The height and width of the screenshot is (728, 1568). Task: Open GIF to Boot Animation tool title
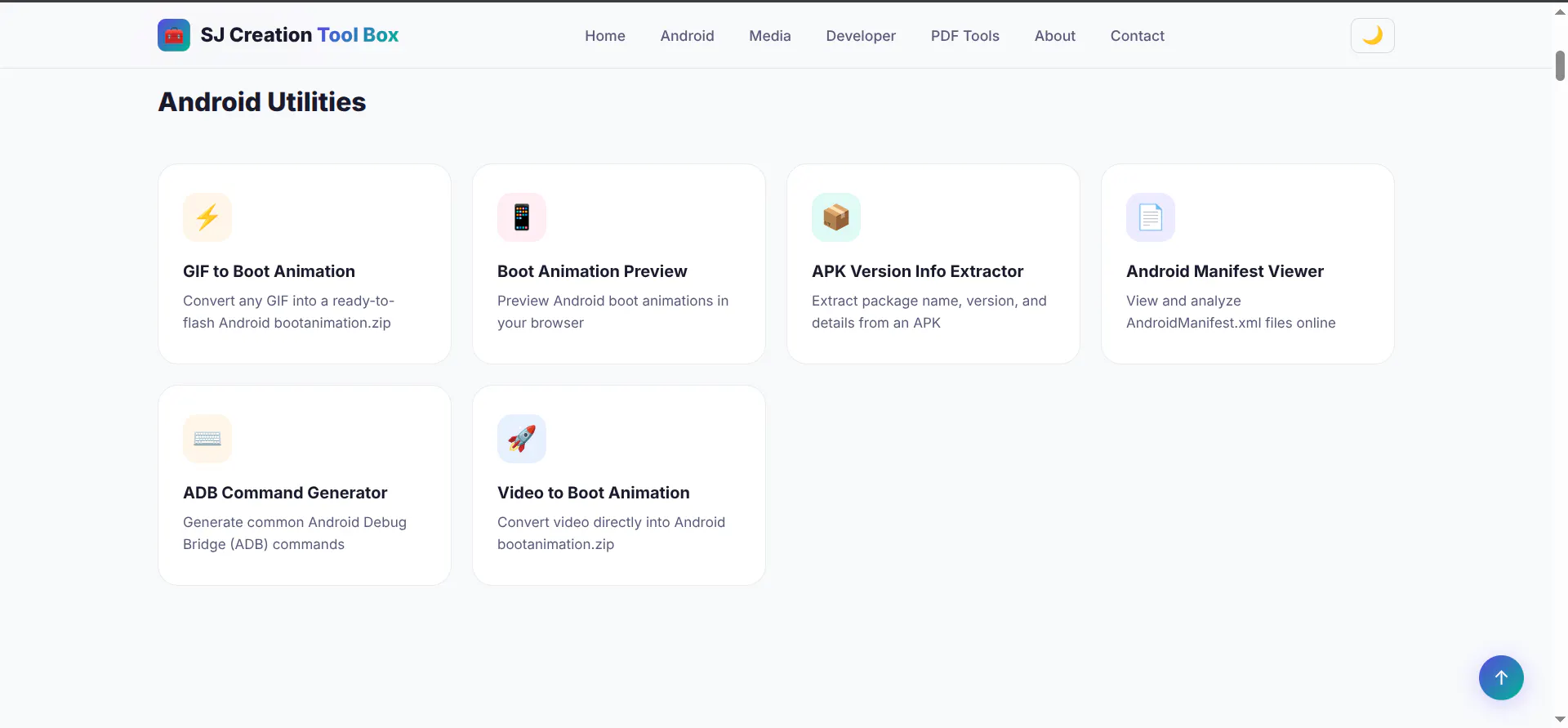[269, 271]
